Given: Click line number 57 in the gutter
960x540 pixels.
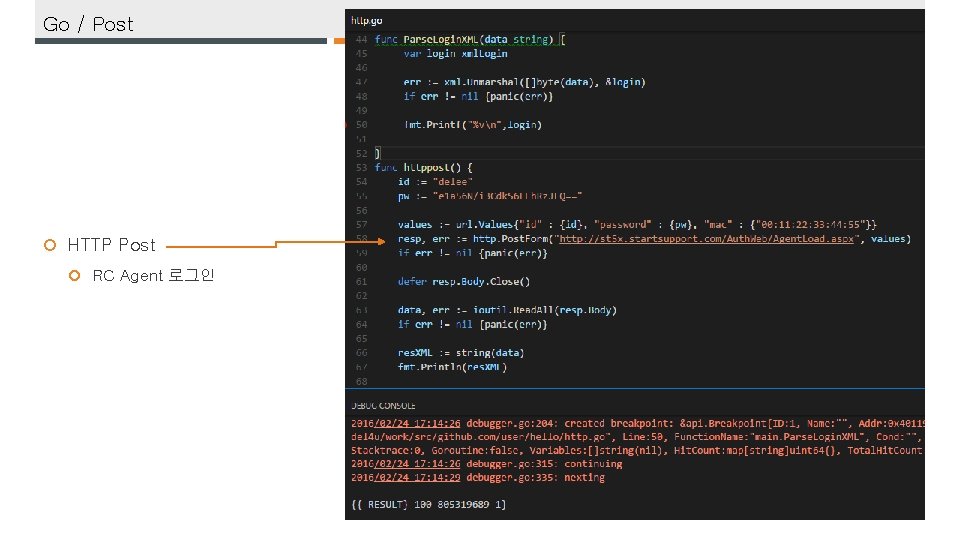Looking at the screenshot, I should pyautogui.click(x=361, y=225).
